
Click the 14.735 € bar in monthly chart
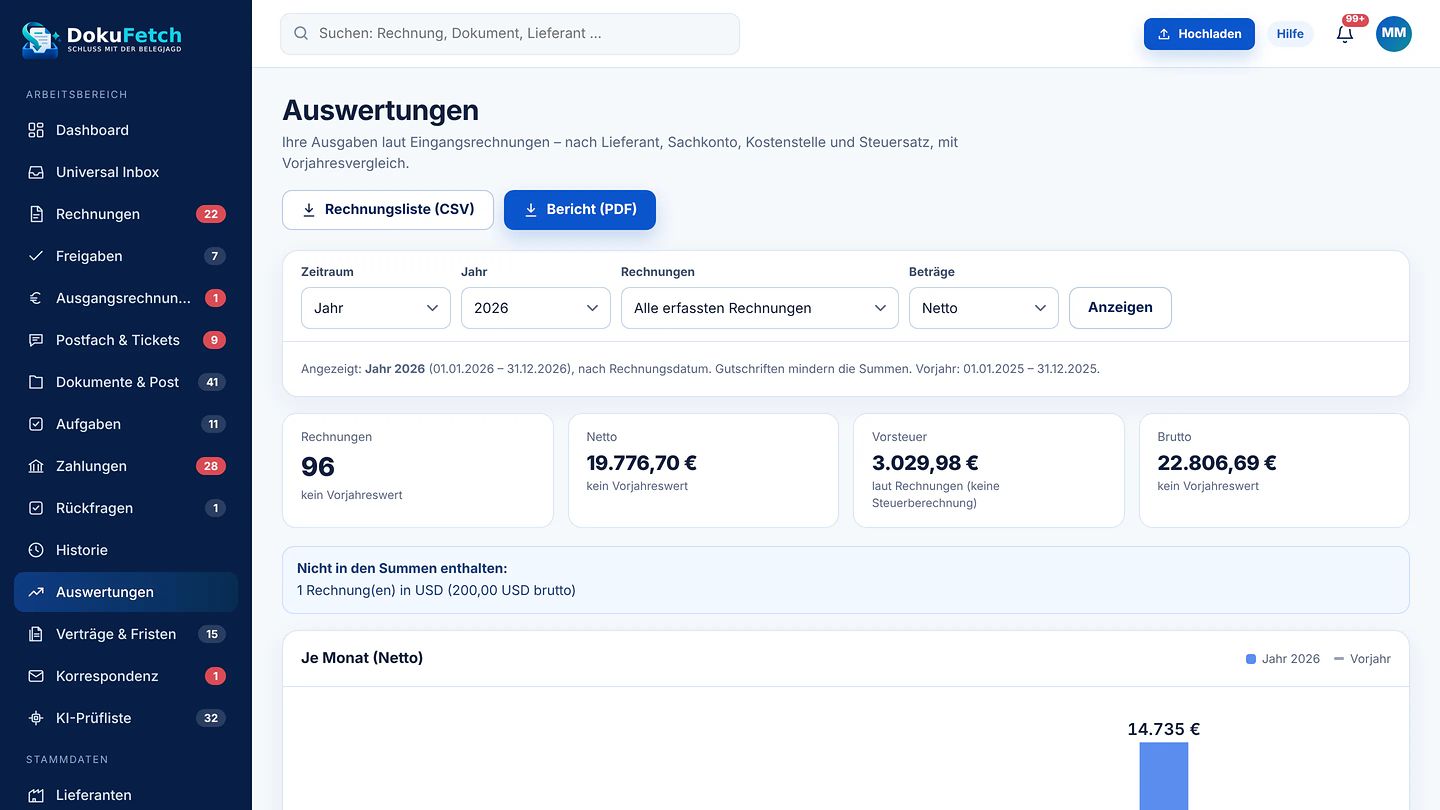point(1164,776)
